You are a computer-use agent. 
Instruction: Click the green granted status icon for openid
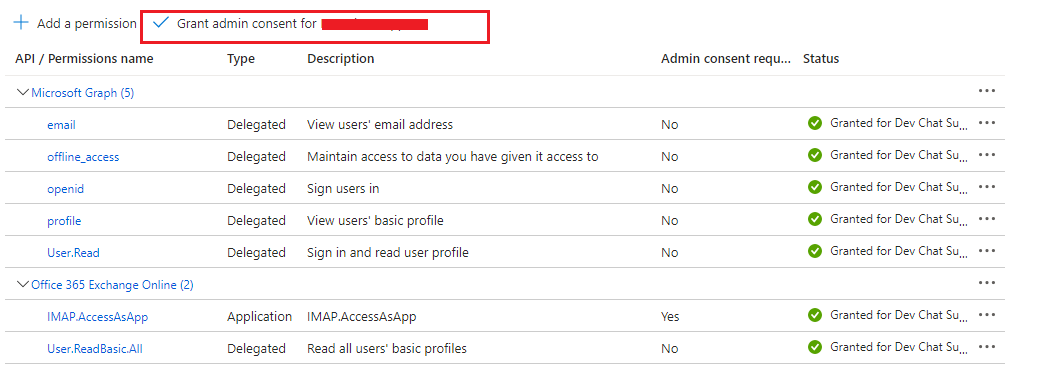[814, 187]
